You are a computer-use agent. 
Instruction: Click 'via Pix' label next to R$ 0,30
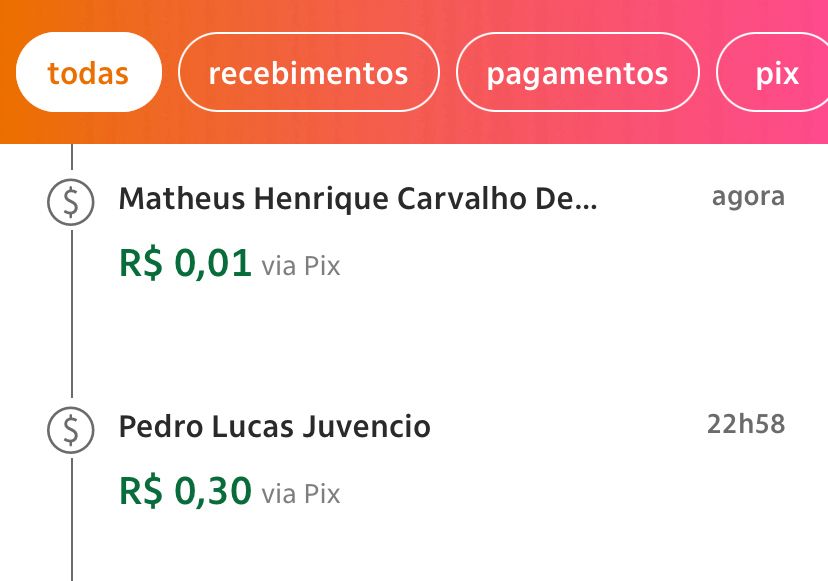301,495
